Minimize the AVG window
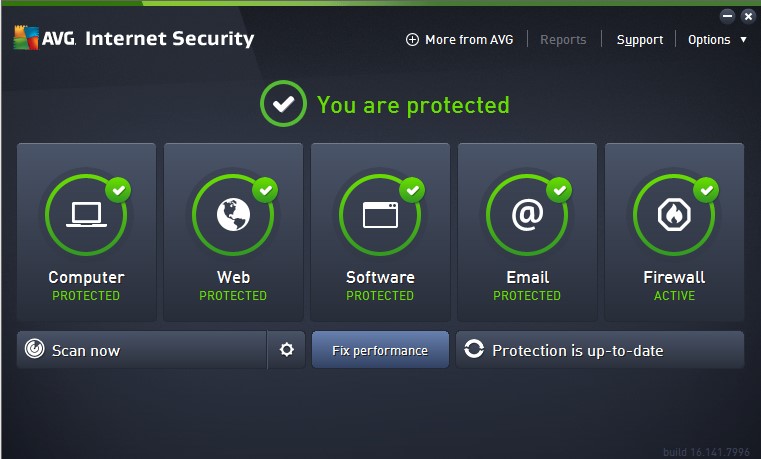The height and width of the screenshot is (459, 761). click(727, 15)
